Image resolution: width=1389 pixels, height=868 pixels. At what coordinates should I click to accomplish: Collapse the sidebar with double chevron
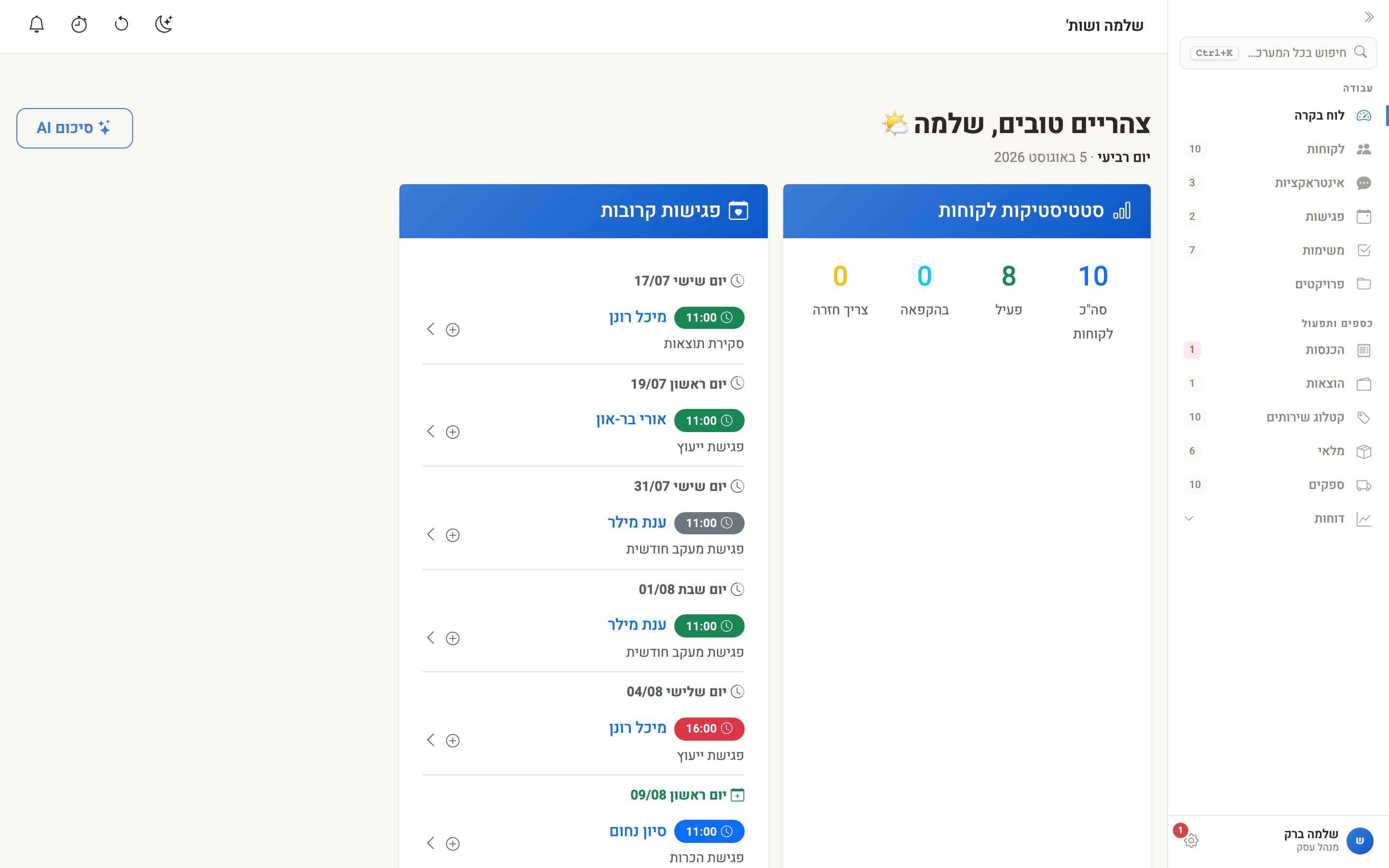1369,17
